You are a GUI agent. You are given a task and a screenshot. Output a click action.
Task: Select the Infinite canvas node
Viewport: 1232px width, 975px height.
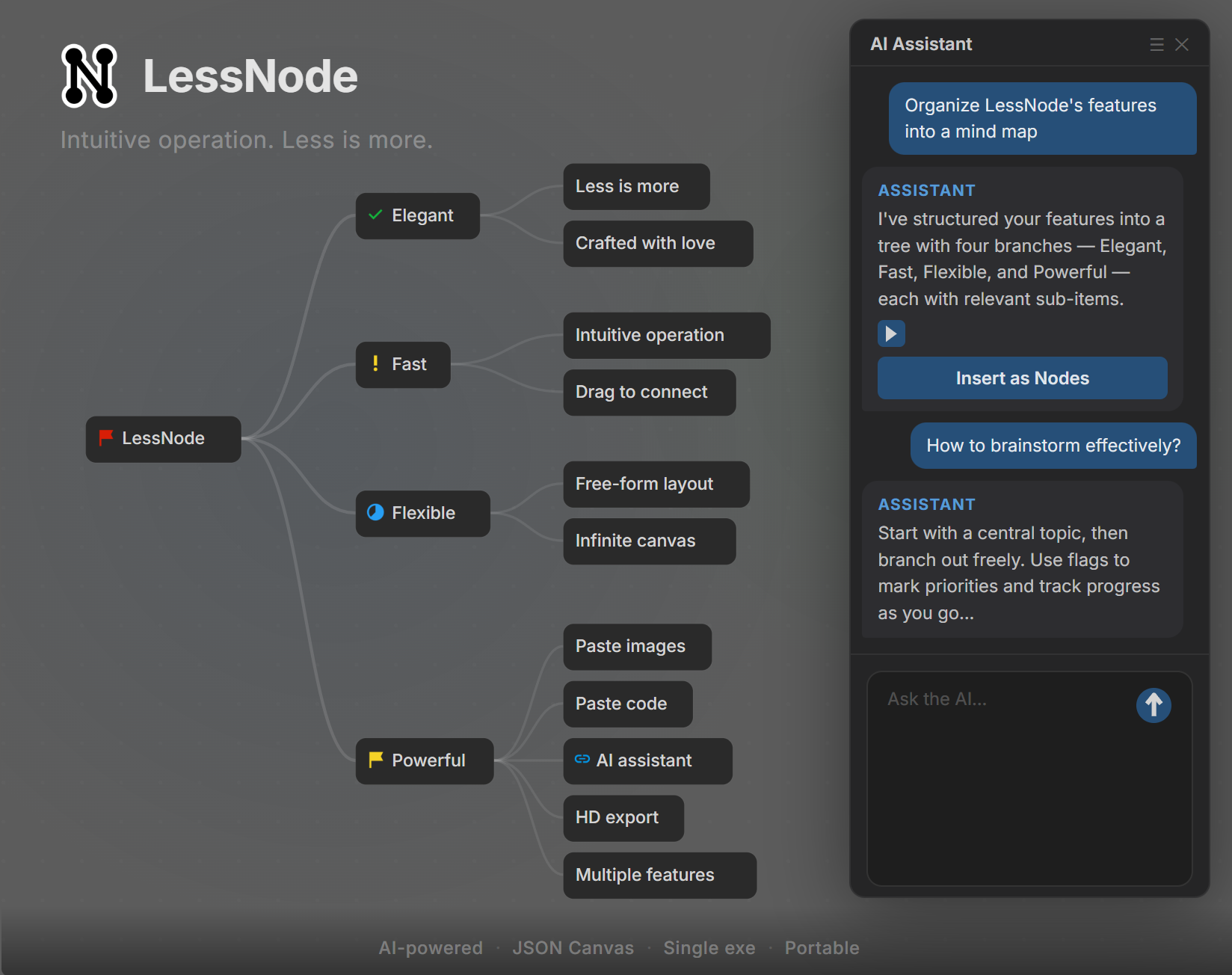pos(649,541)
